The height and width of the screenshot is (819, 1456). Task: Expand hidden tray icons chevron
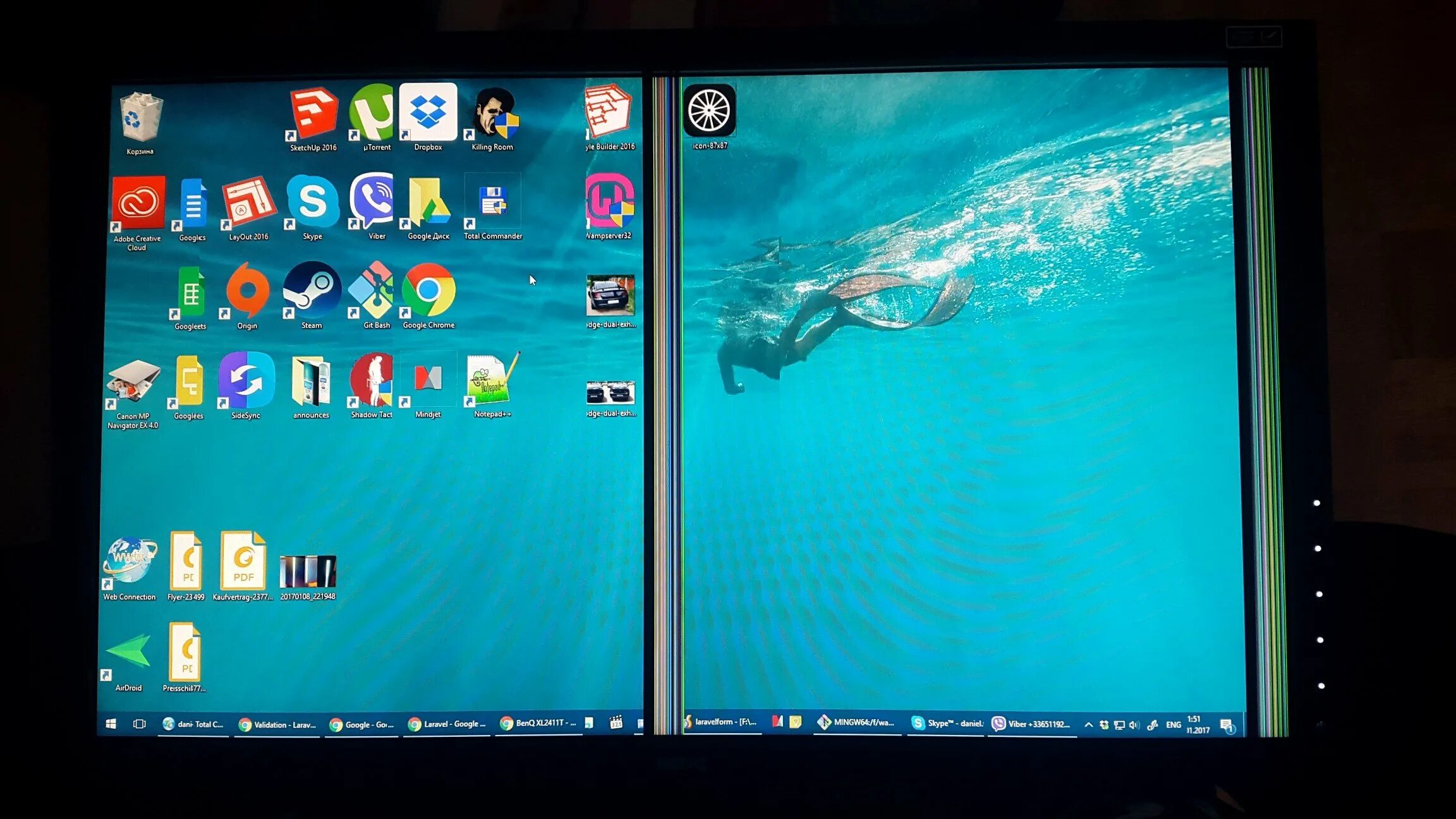(x=1088, y=725)
